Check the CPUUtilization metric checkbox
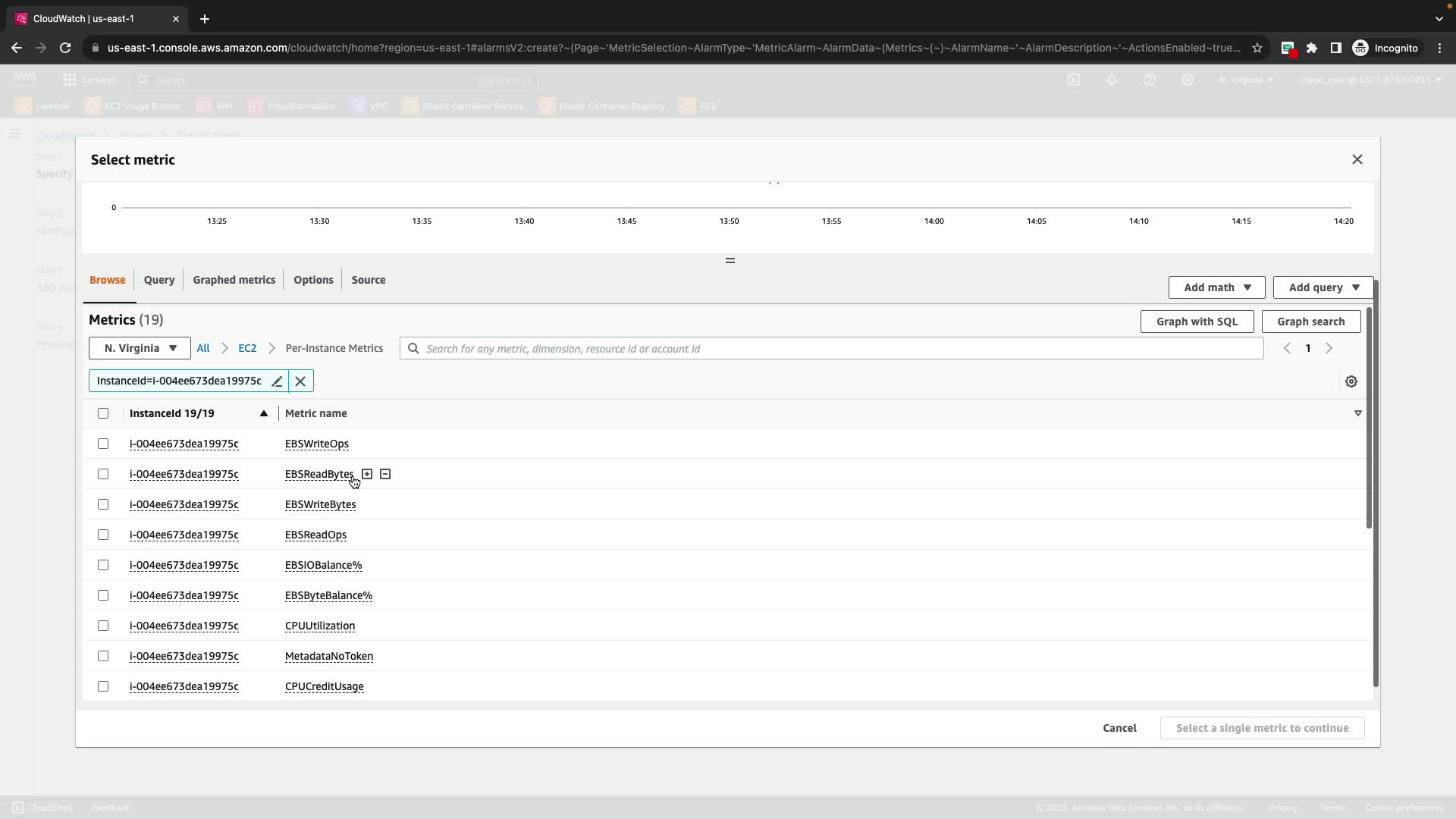Image resolution: width=1456 pixels, height=819 pixels. click(x=103, y=626)
